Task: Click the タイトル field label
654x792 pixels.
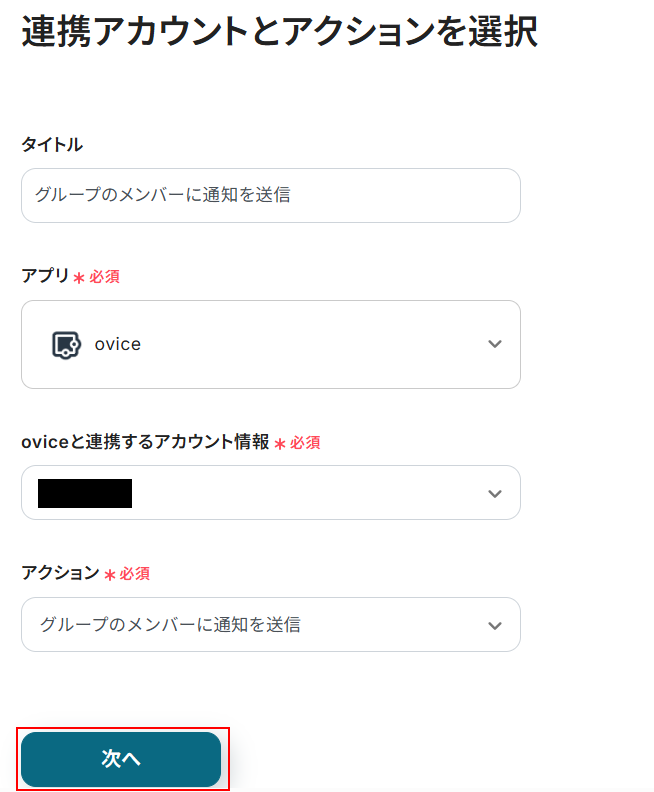Action: point(52,145)
